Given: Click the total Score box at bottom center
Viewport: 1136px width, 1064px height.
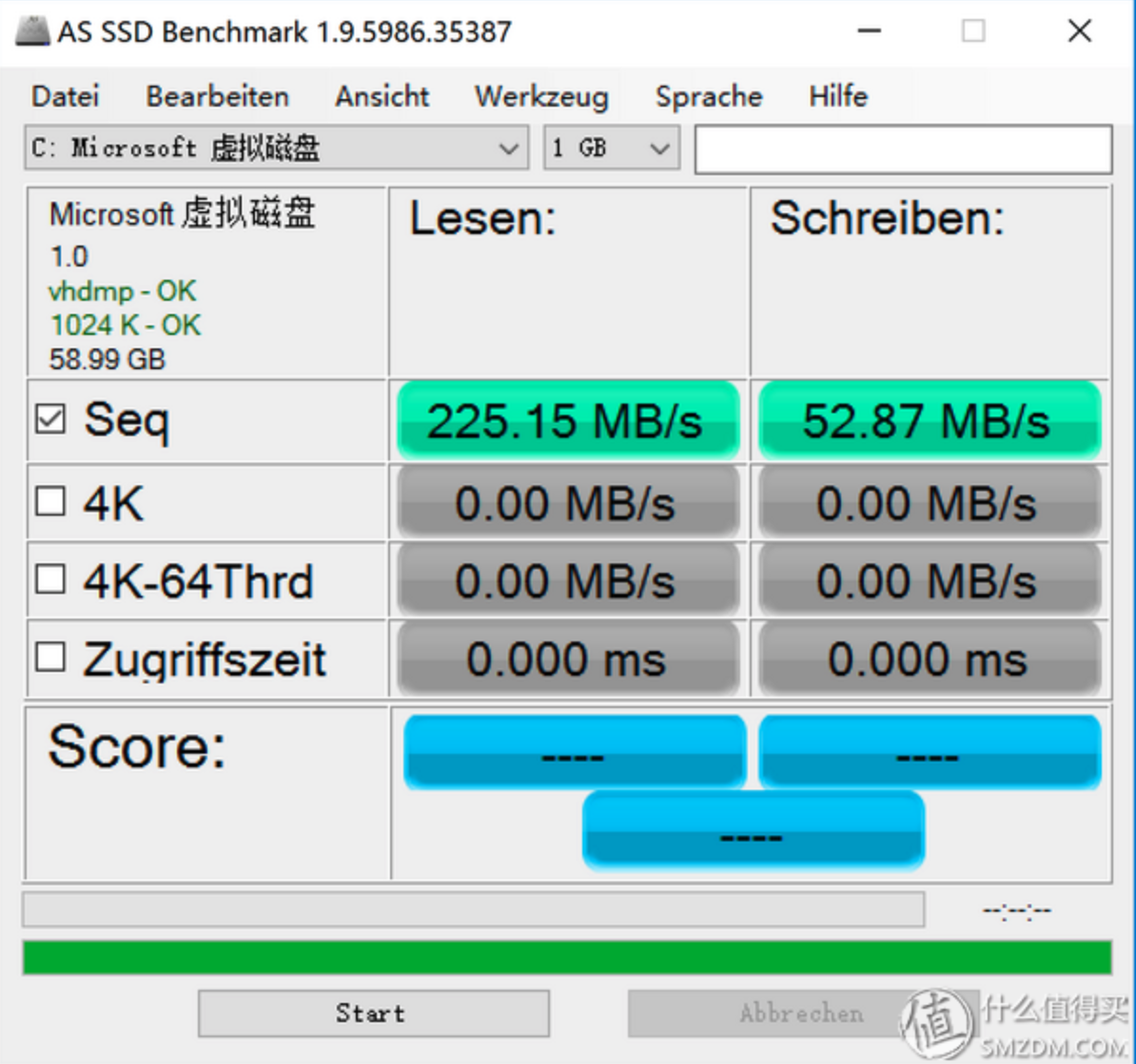Looking at the screenshot, I should [x=753, y=831].
